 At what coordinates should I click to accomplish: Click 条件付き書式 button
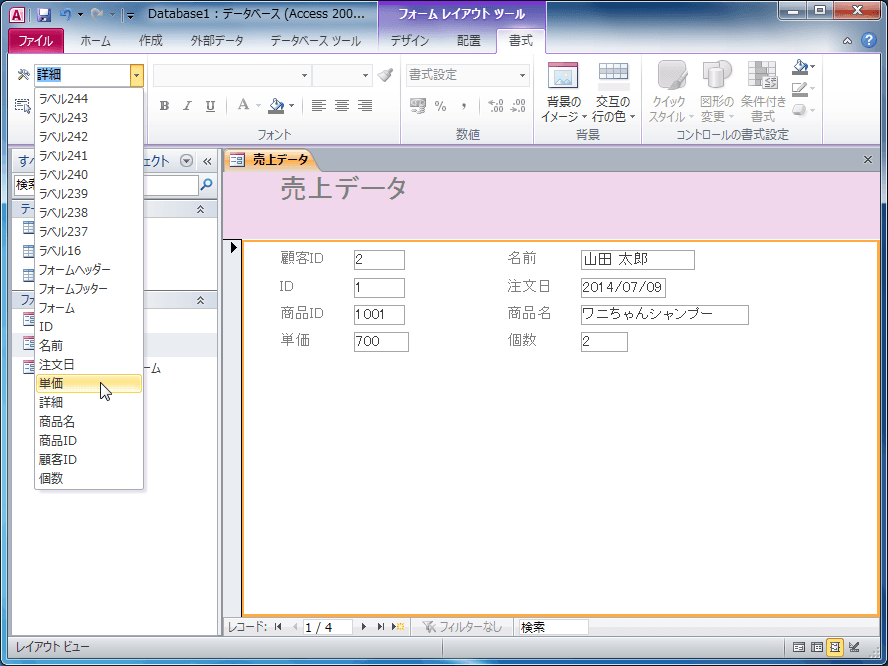pos(763,92)
